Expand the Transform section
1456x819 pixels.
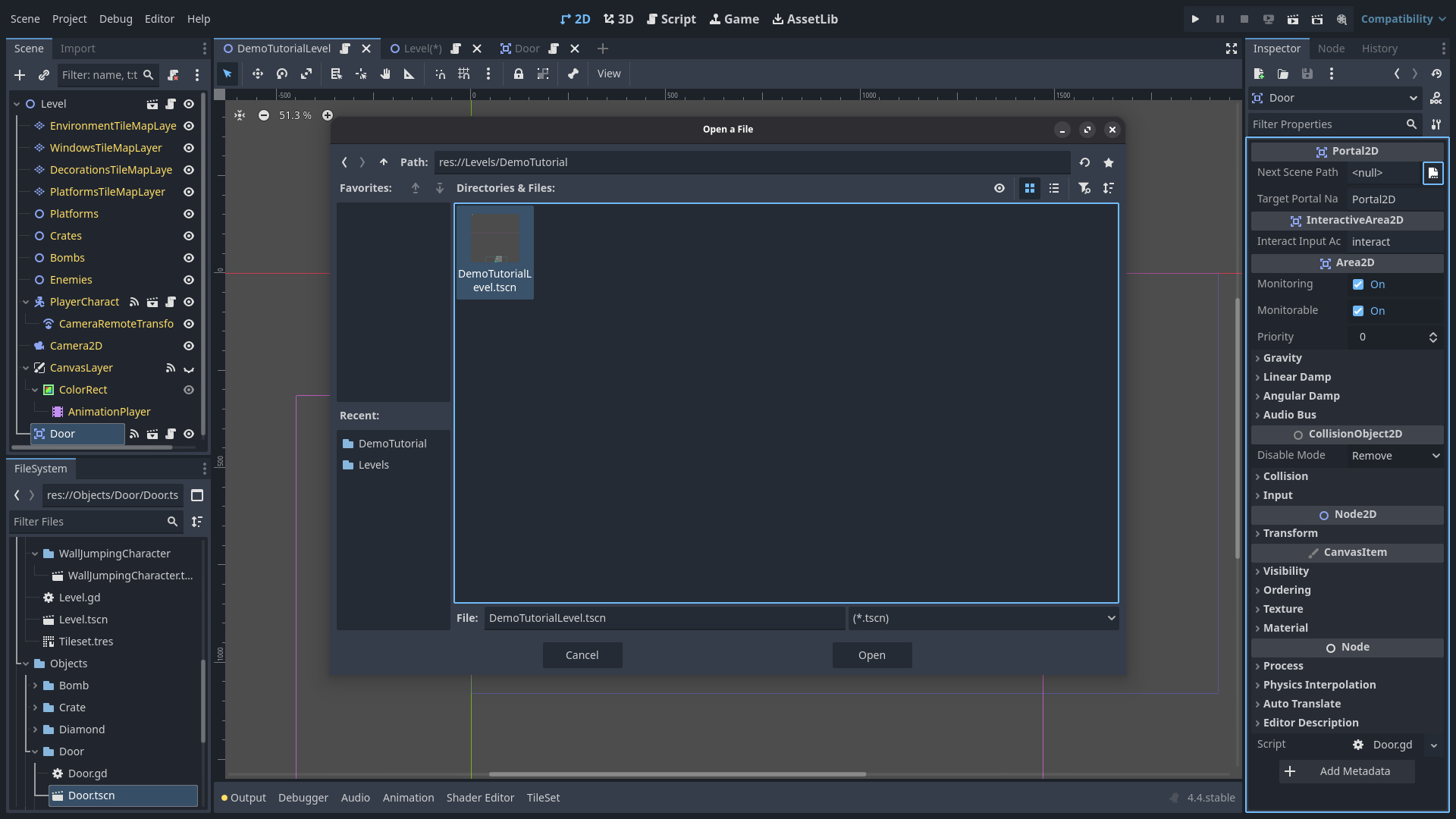coord(1290,533)
